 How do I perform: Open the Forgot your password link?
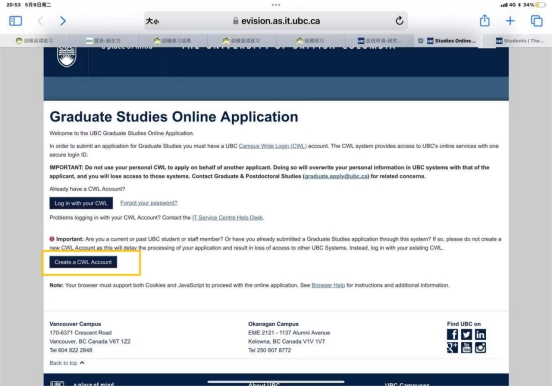(149, 203)
